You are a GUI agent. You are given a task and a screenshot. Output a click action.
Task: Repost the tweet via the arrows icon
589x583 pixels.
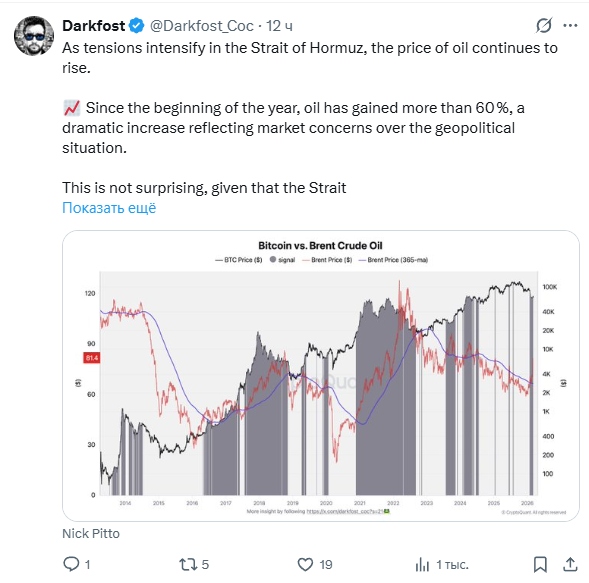click(x=187, y=564)
